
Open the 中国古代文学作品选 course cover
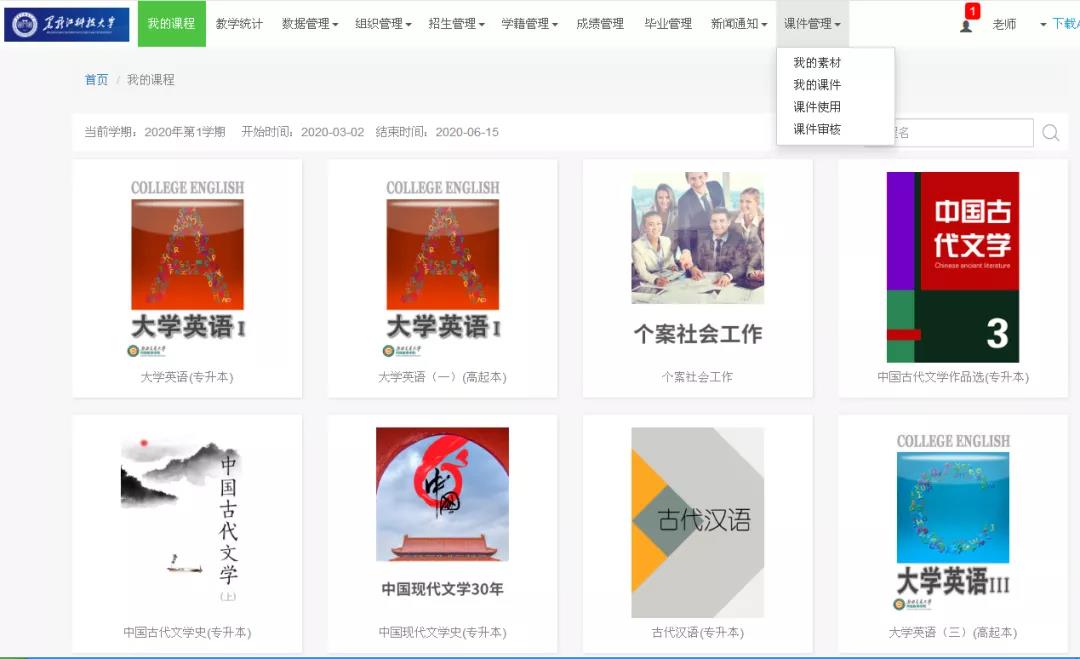click(x=952, y=267)
